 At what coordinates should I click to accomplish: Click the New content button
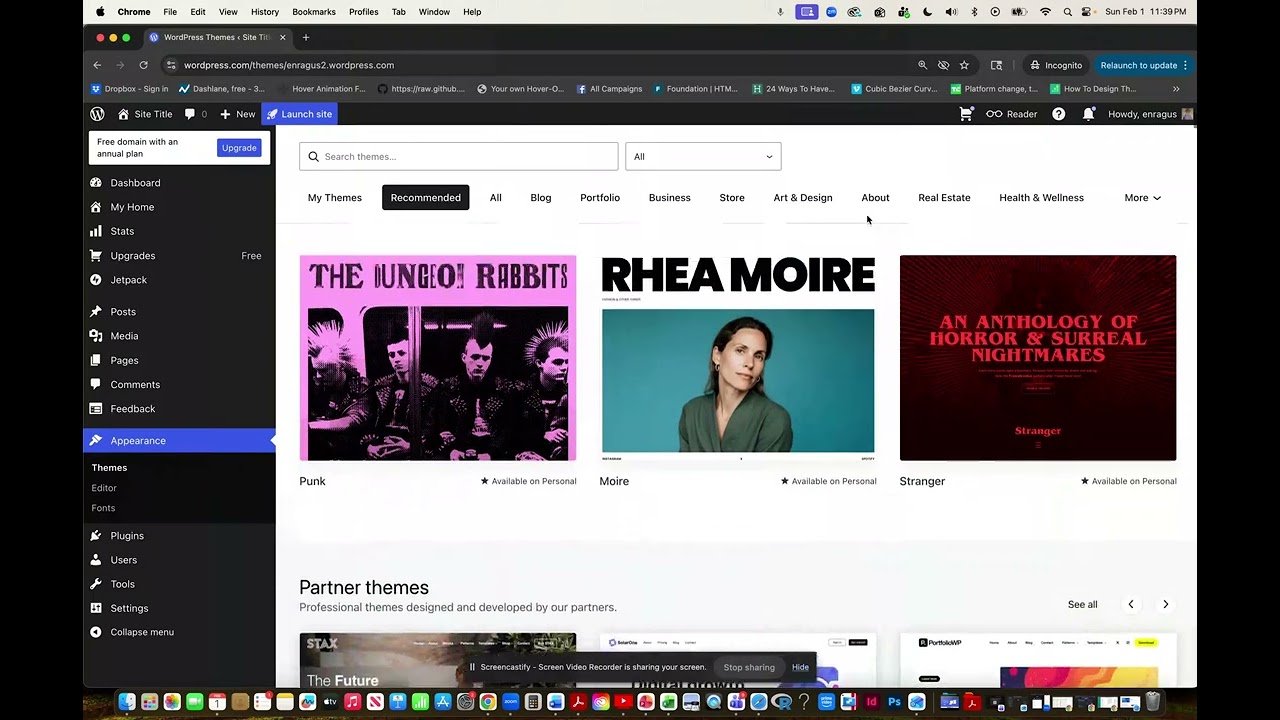[238, 114]
